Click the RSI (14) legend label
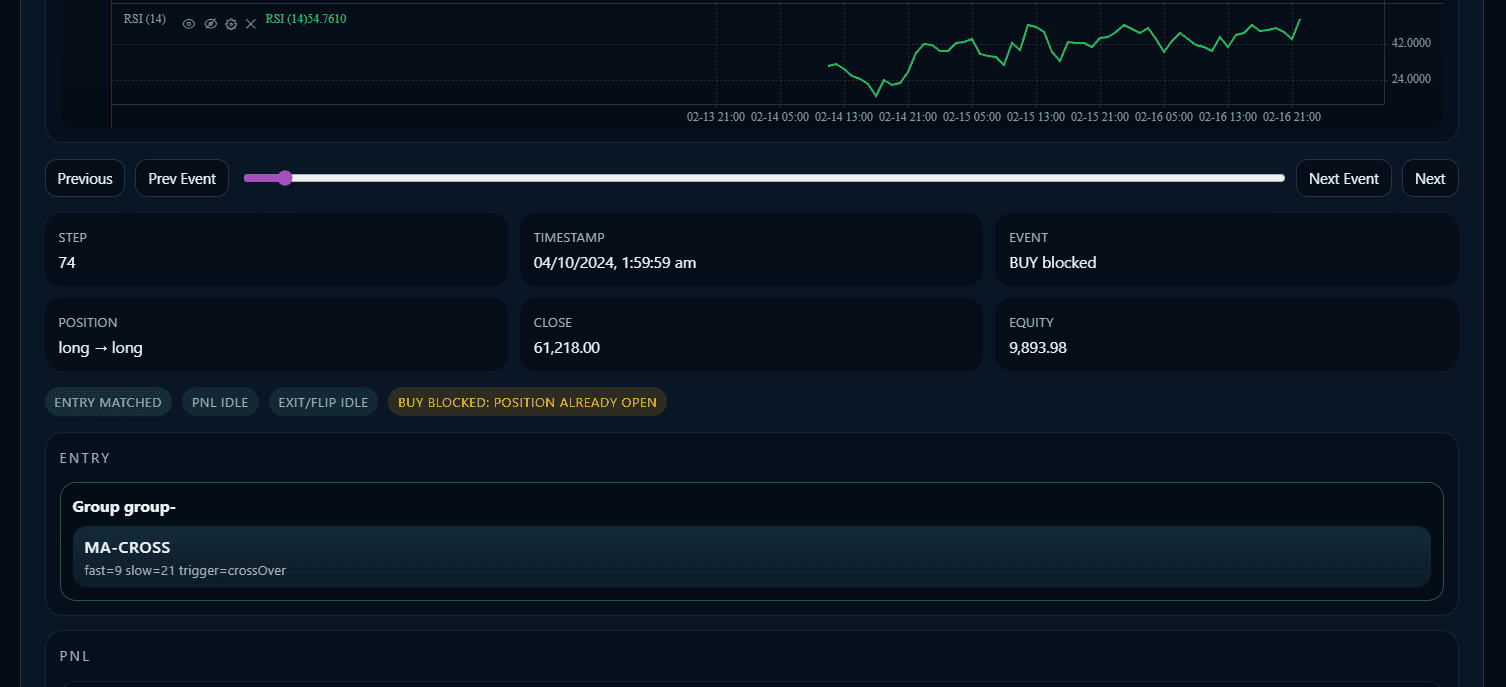This screenshot has height=687, width=1506. click(x=144, y=18)
